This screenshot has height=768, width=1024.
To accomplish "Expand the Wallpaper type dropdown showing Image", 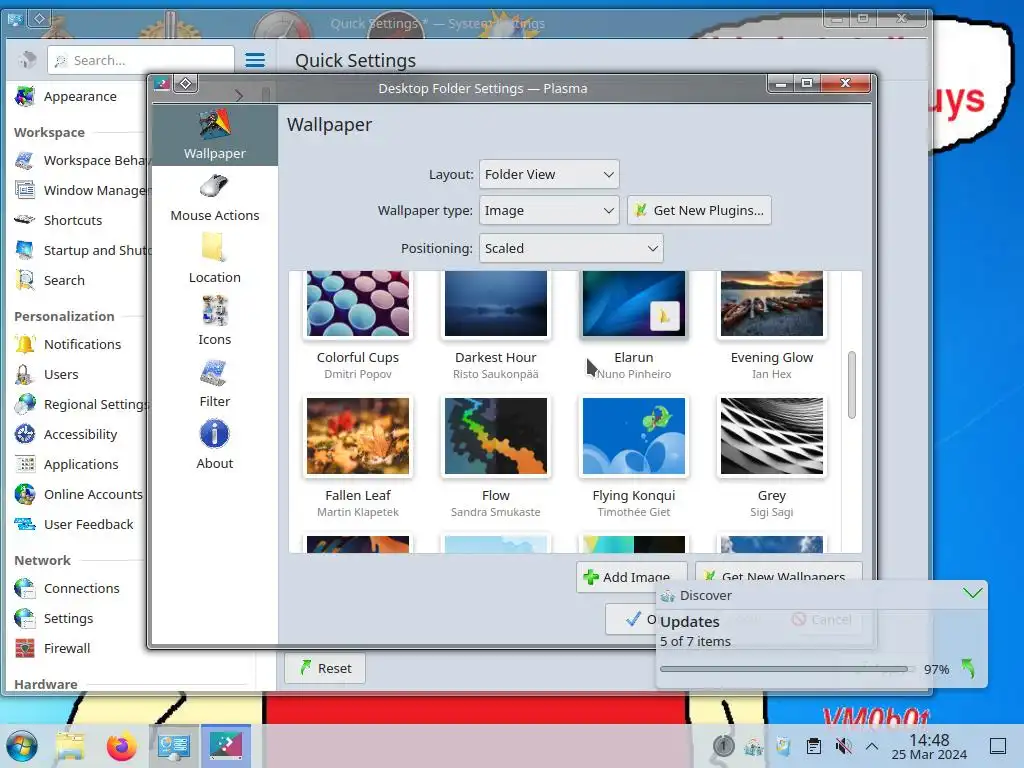I will (549, 210).
